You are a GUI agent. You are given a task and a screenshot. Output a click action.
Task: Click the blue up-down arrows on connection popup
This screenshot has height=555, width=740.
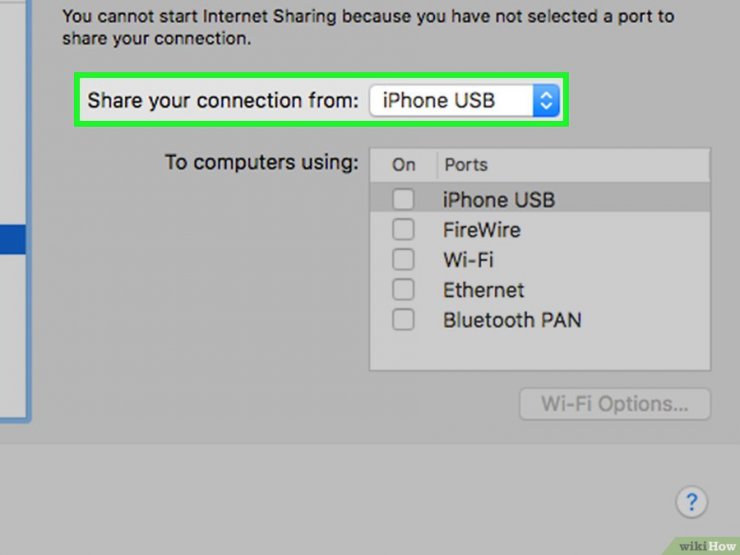point(546,101)
